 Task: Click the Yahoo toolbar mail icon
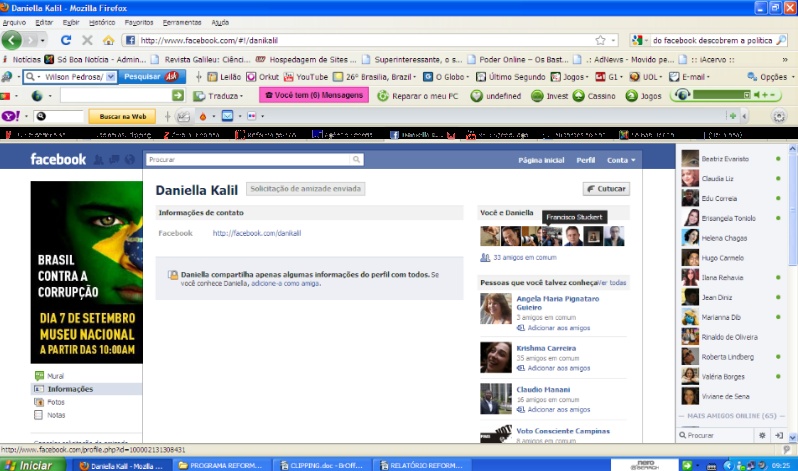(x=227, y=116)
